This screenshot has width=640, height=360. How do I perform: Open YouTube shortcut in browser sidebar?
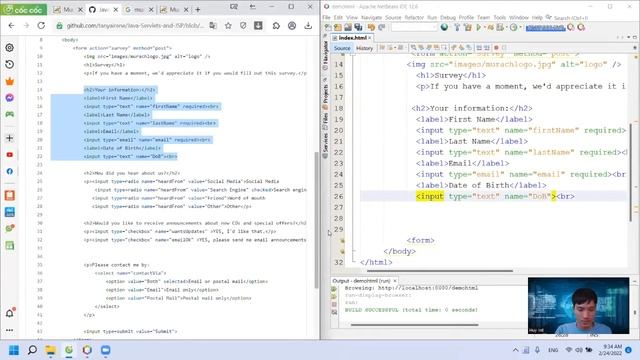point(9,155)
